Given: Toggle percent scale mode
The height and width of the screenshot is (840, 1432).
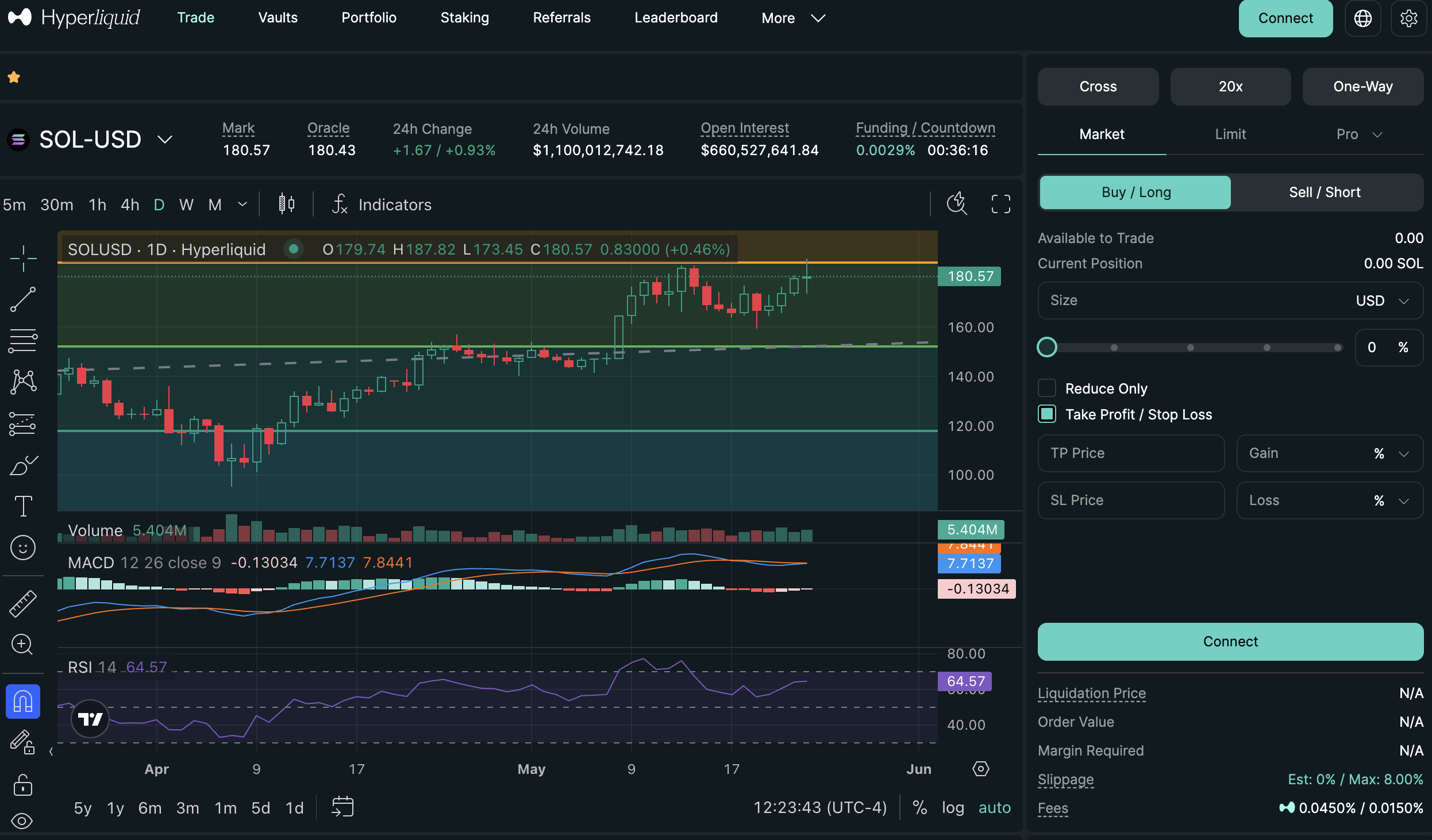Looking at the screenshot, I should point(919,807).
